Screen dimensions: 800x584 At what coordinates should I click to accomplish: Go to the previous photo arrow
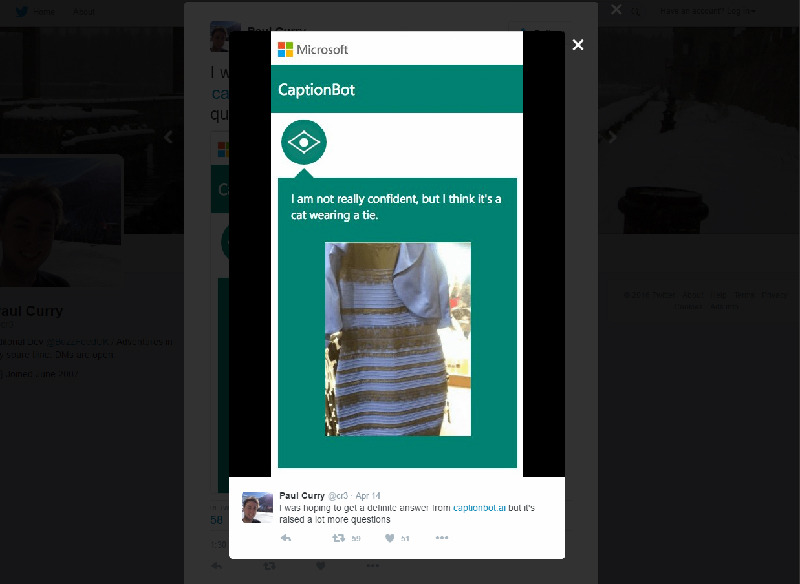point(168,137)
